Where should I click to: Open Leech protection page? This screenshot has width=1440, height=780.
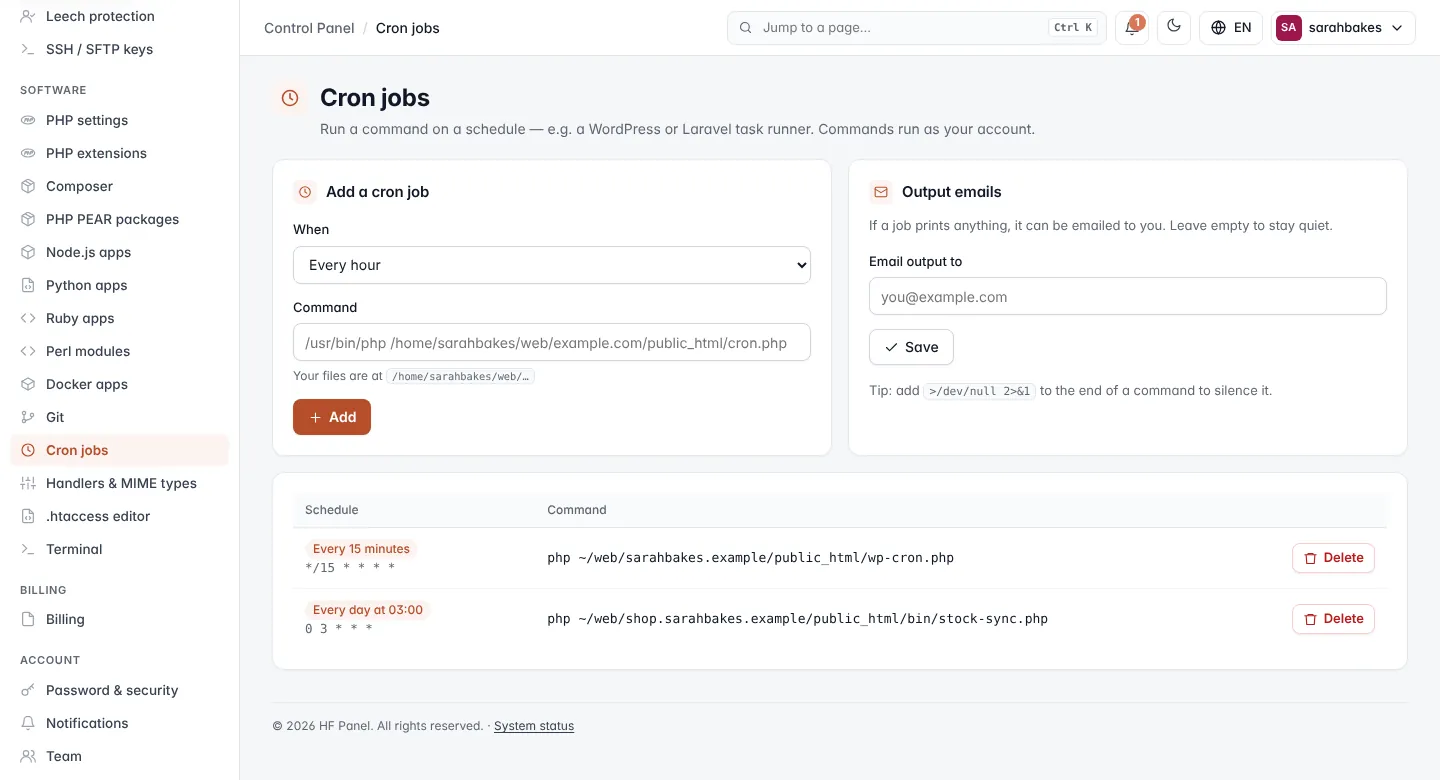(x=120, y=16)
